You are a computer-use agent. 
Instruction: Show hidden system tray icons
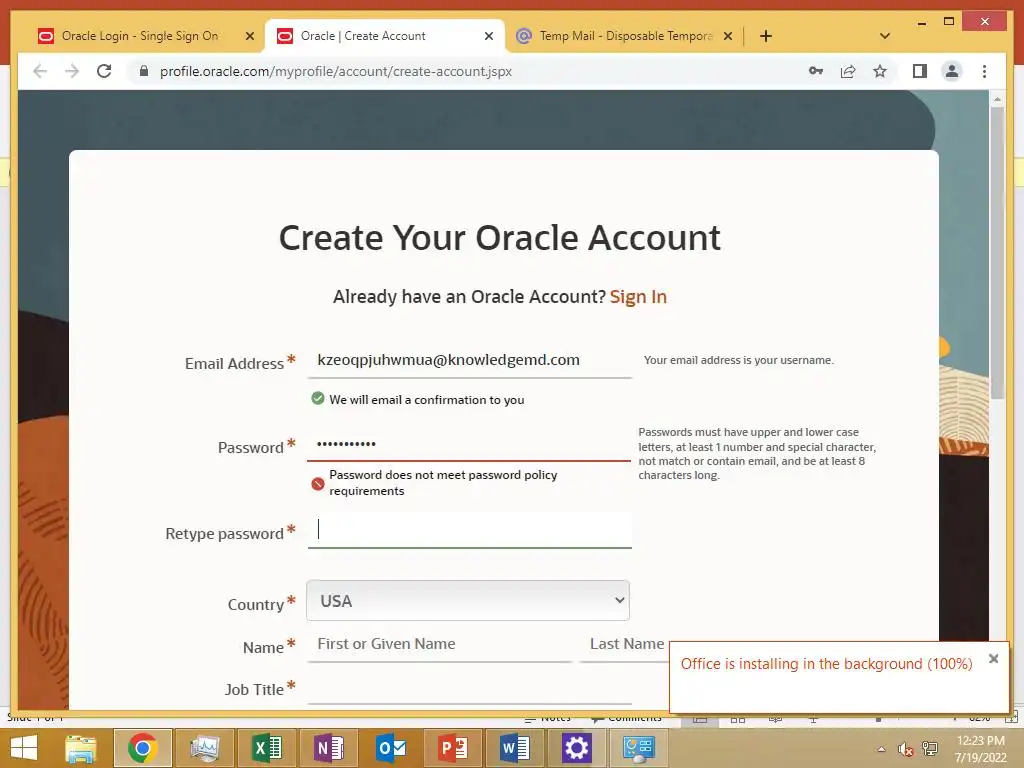[x=881, y=749]
